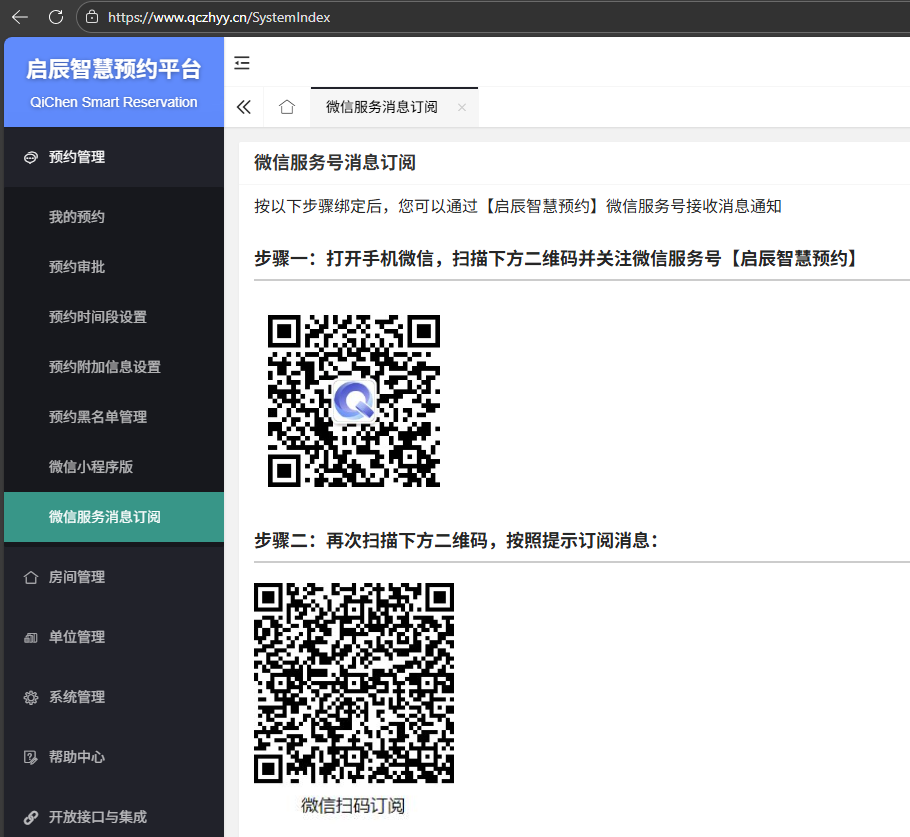Open the 开放接口与集成 menu
910x837 pixels.
point(98,817)
